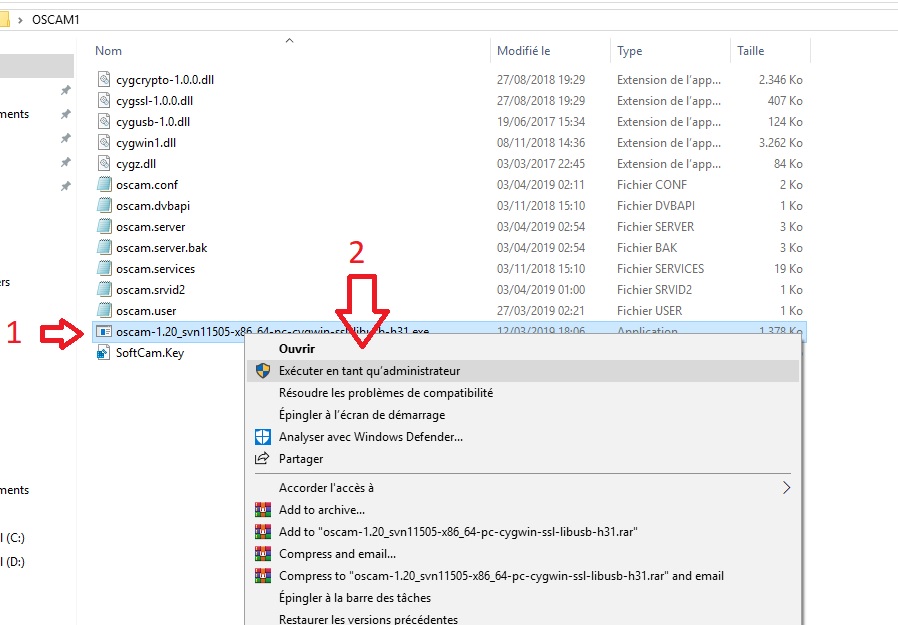Choose Ouvrir from the context menu

(x=297, y=348)
